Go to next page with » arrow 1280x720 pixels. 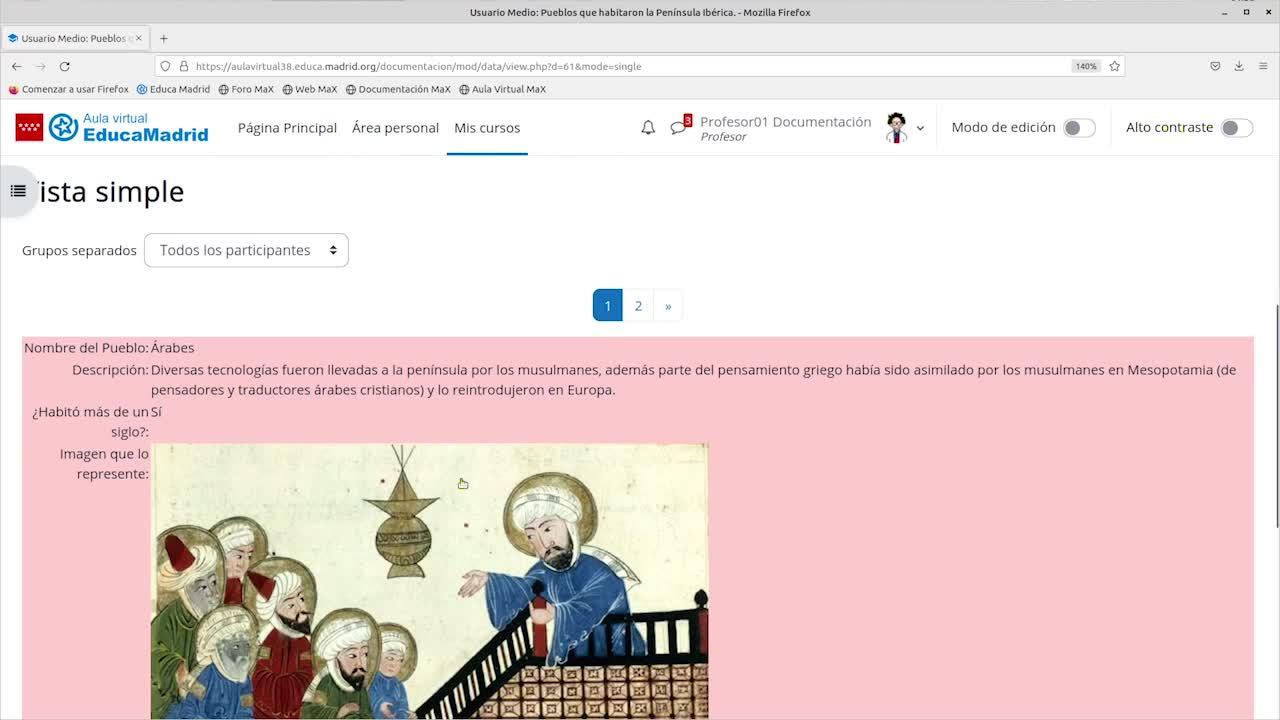tap(668, 306)
